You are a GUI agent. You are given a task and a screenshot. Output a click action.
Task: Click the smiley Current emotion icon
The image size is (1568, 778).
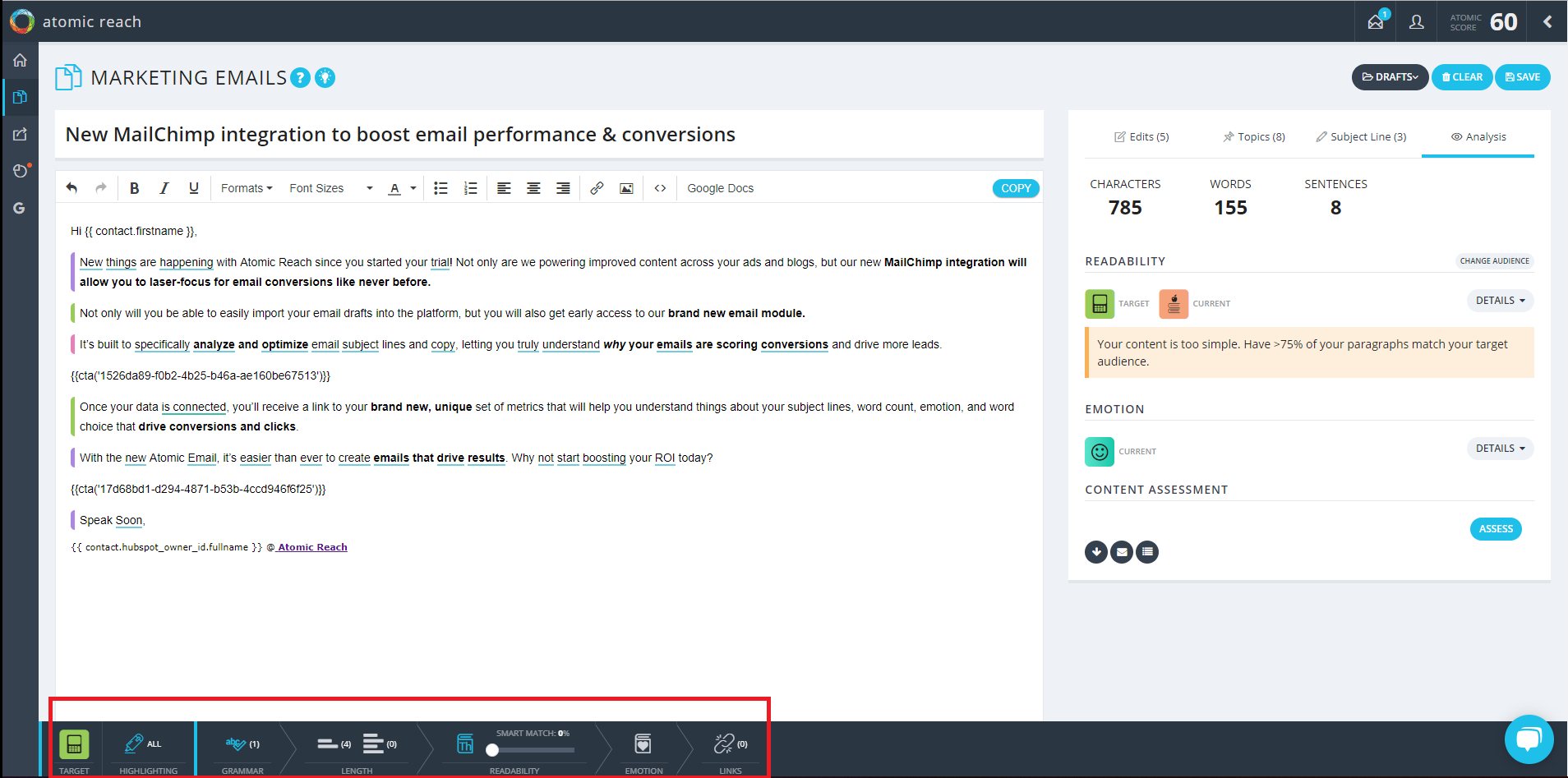1100,452
